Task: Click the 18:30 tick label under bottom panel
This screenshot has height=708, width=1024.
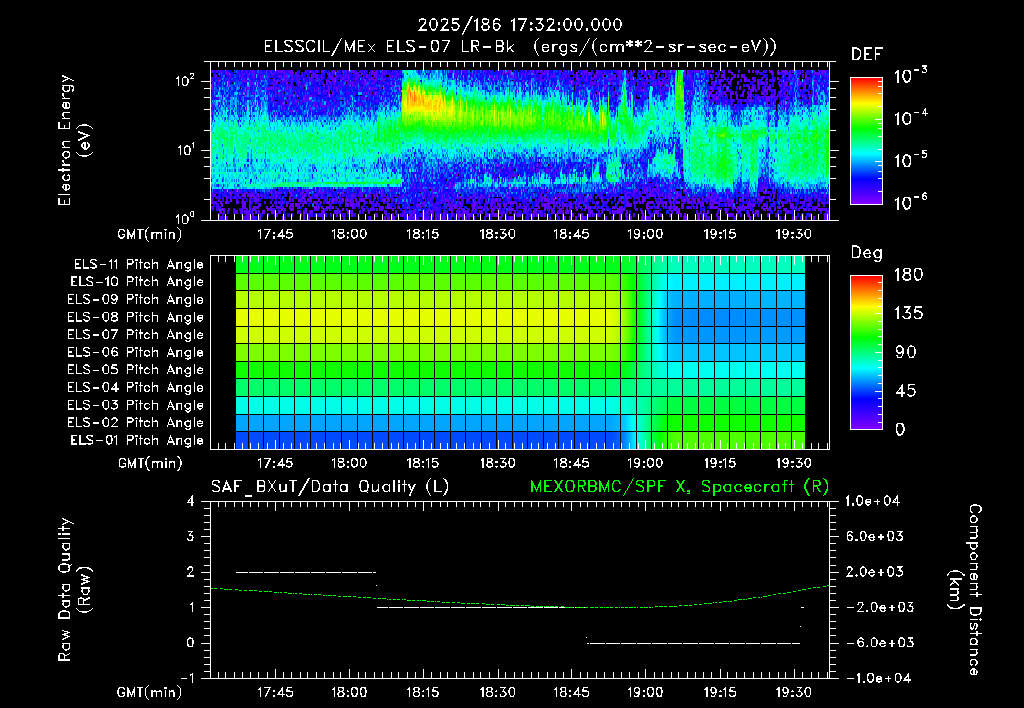Action: click(497, 692)
